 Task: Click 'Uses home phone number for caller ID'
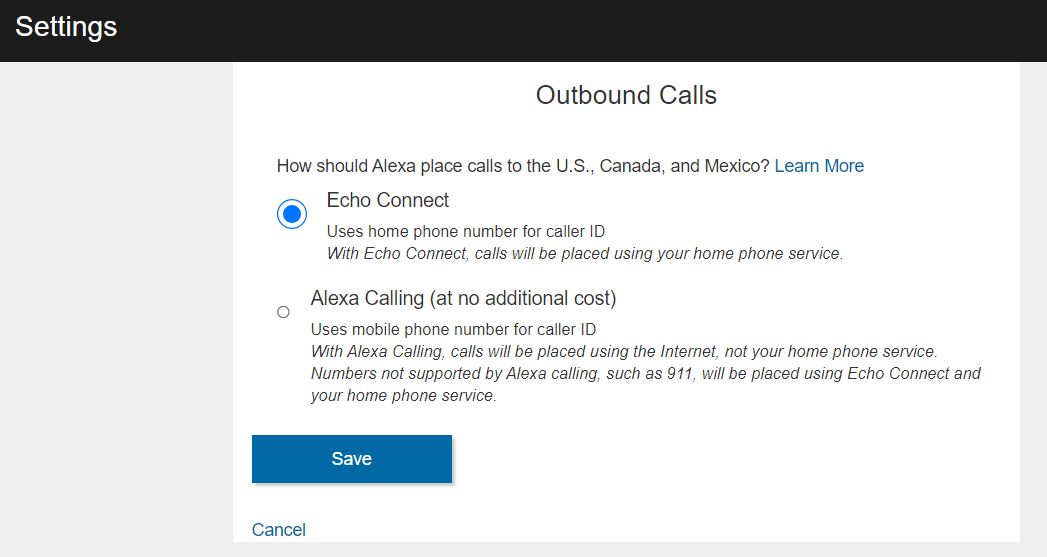point(465,231)
